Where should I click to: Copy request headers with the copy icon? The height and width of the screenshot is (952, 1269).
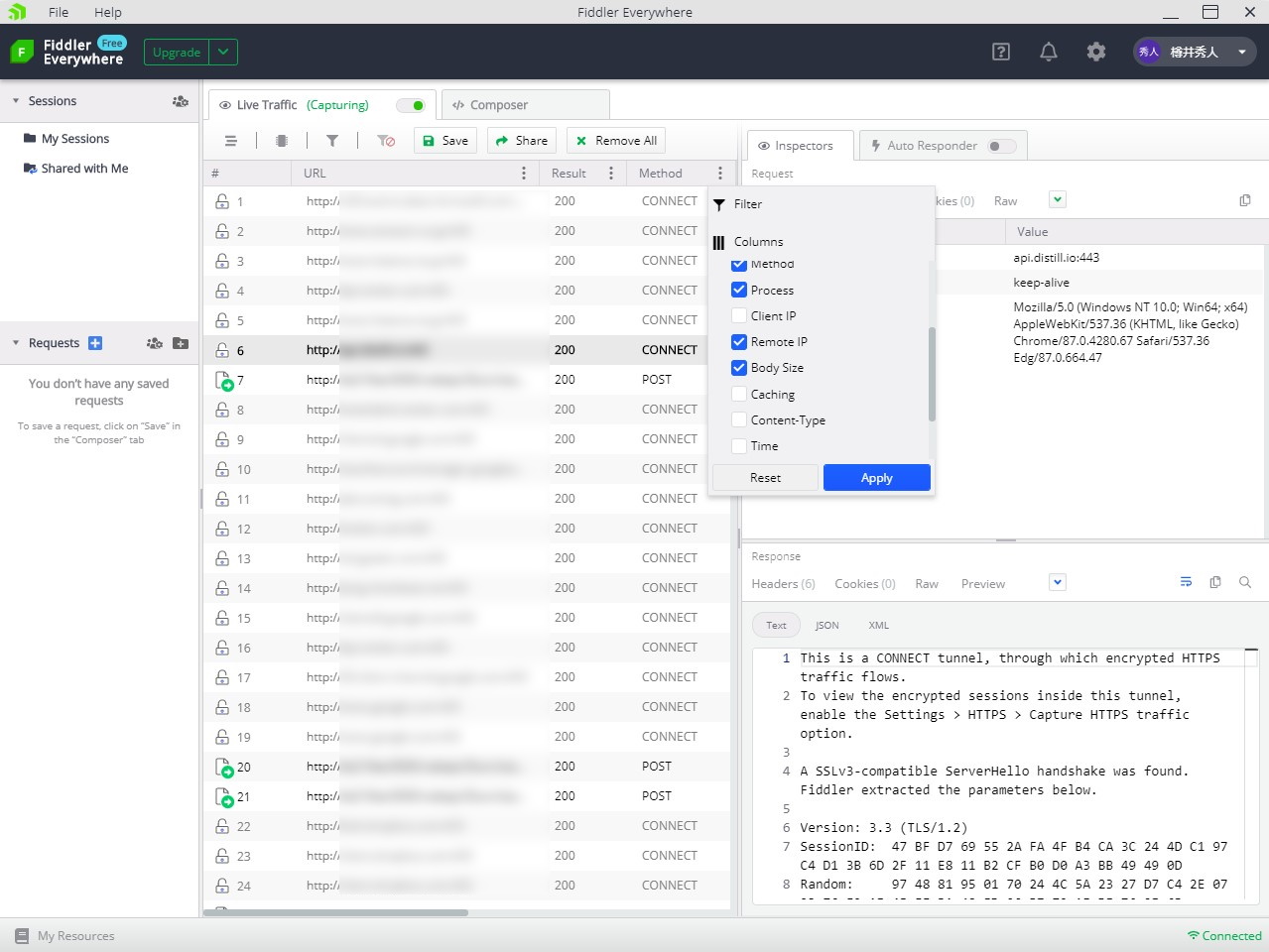tap(1244, 199)
